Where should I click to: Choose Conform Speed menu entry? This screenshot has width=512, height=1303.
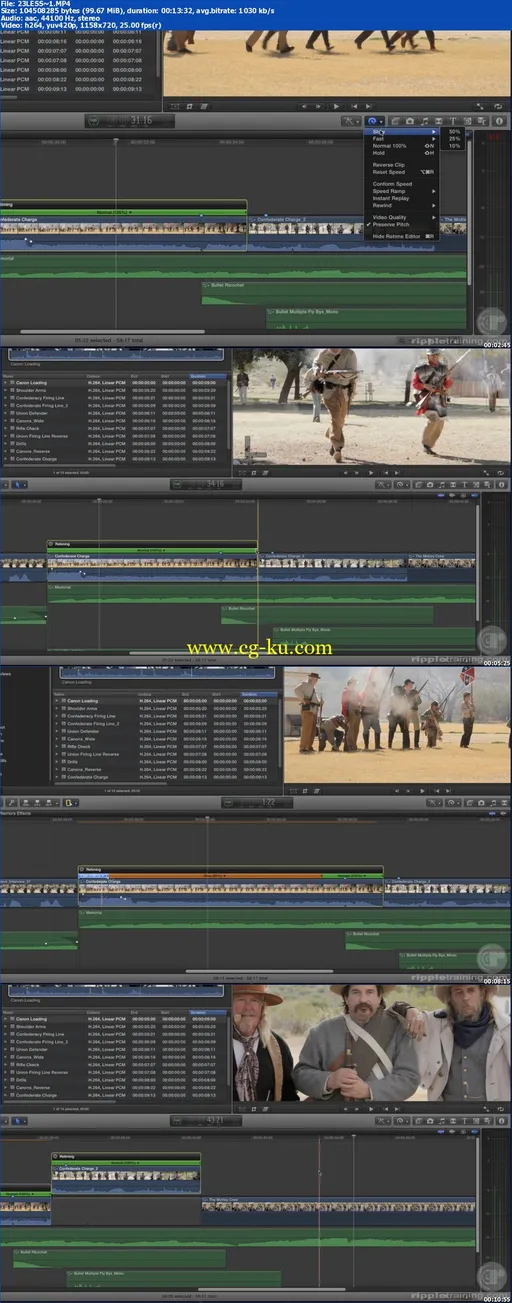404,184
